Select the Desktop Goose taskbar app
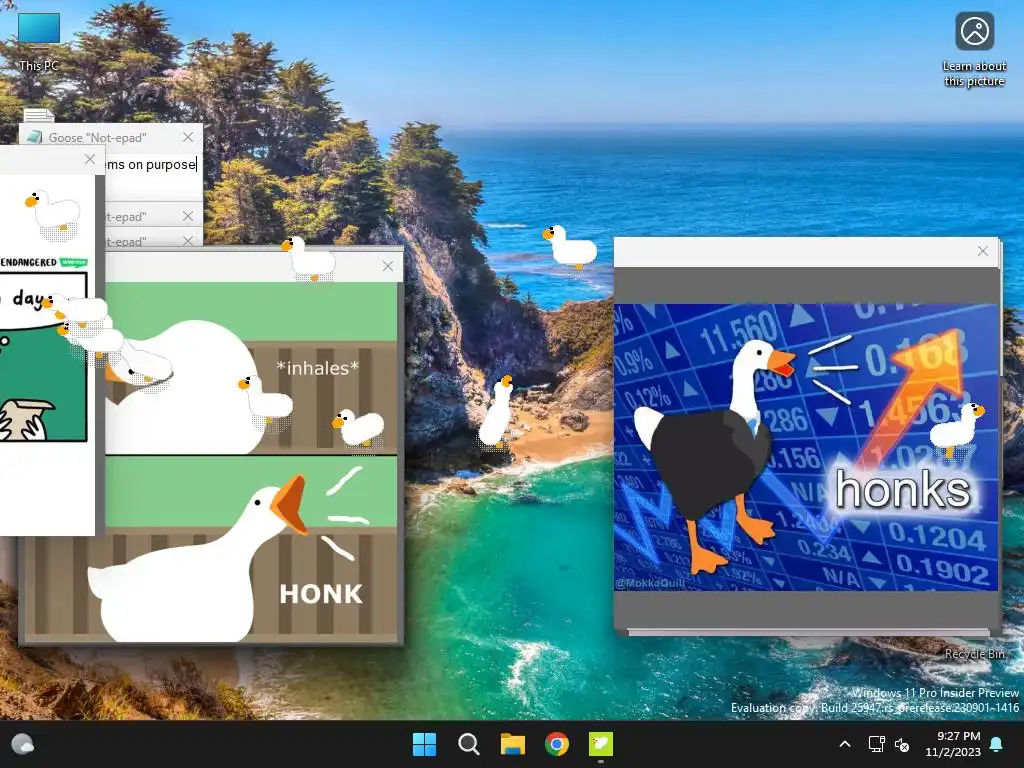Screen dimensions: 1024x768 click(601, 744)
